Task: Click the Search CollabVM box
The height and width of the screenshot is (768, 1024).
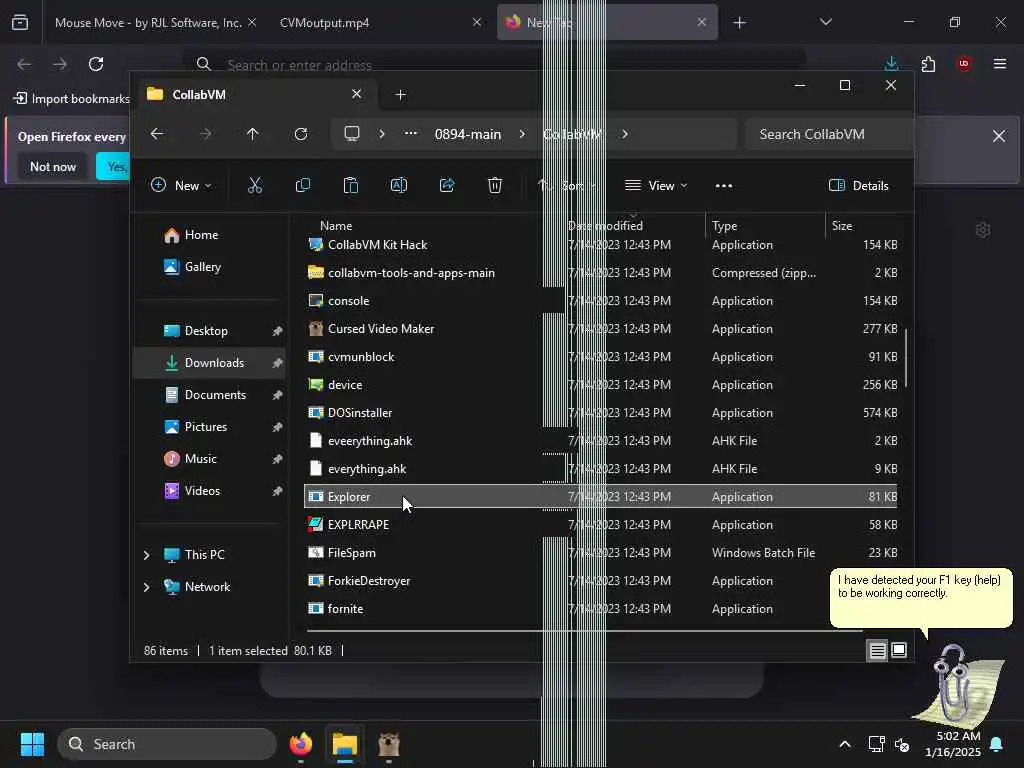Action: (828, 134)
